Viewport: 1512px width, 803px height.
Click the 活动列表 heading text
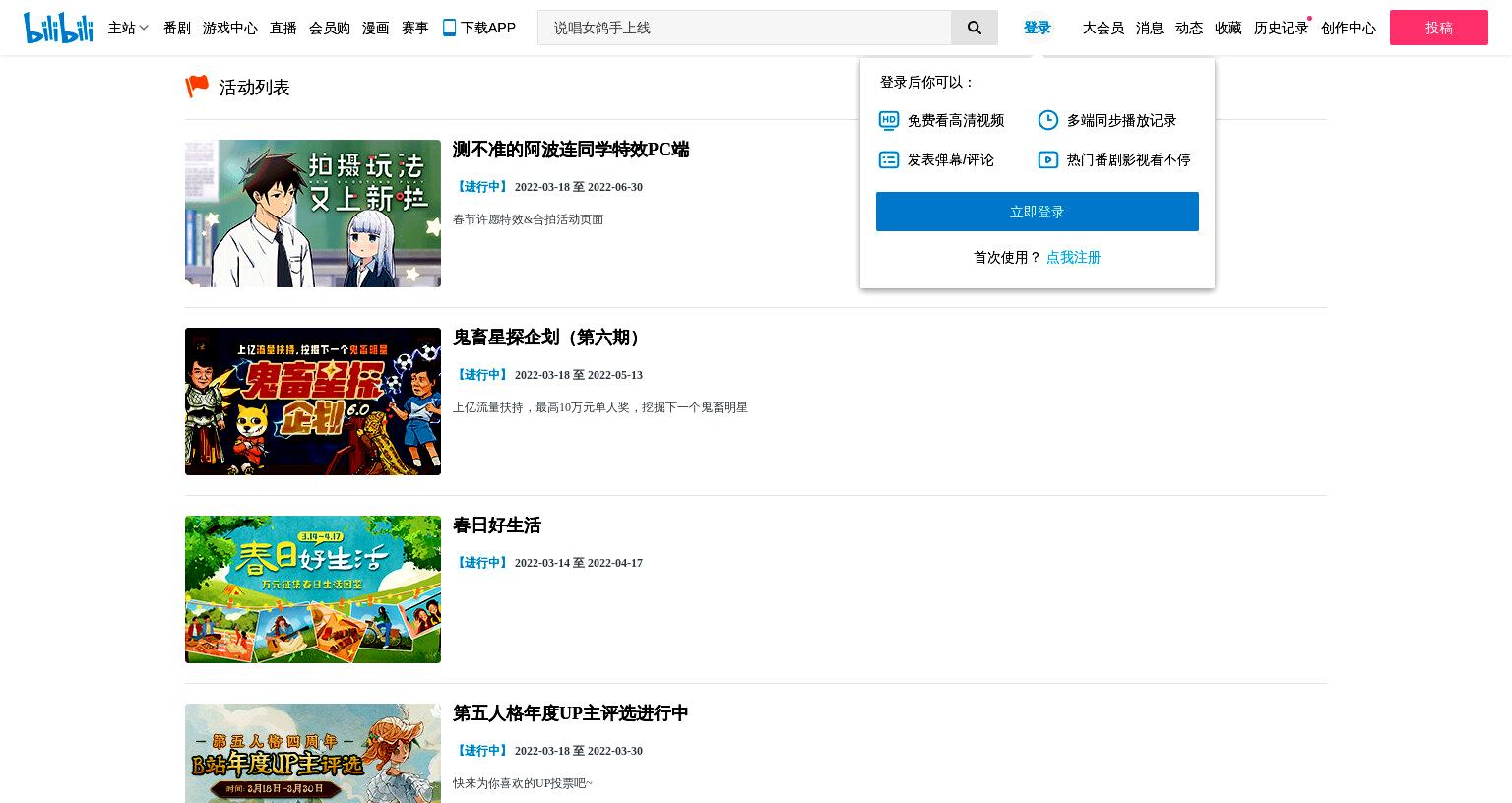[254, 88]
